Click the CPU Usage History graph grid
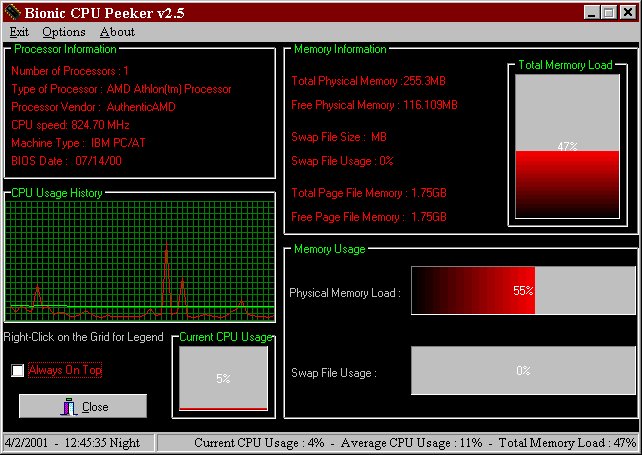642x455 pixels. (140, 261)
